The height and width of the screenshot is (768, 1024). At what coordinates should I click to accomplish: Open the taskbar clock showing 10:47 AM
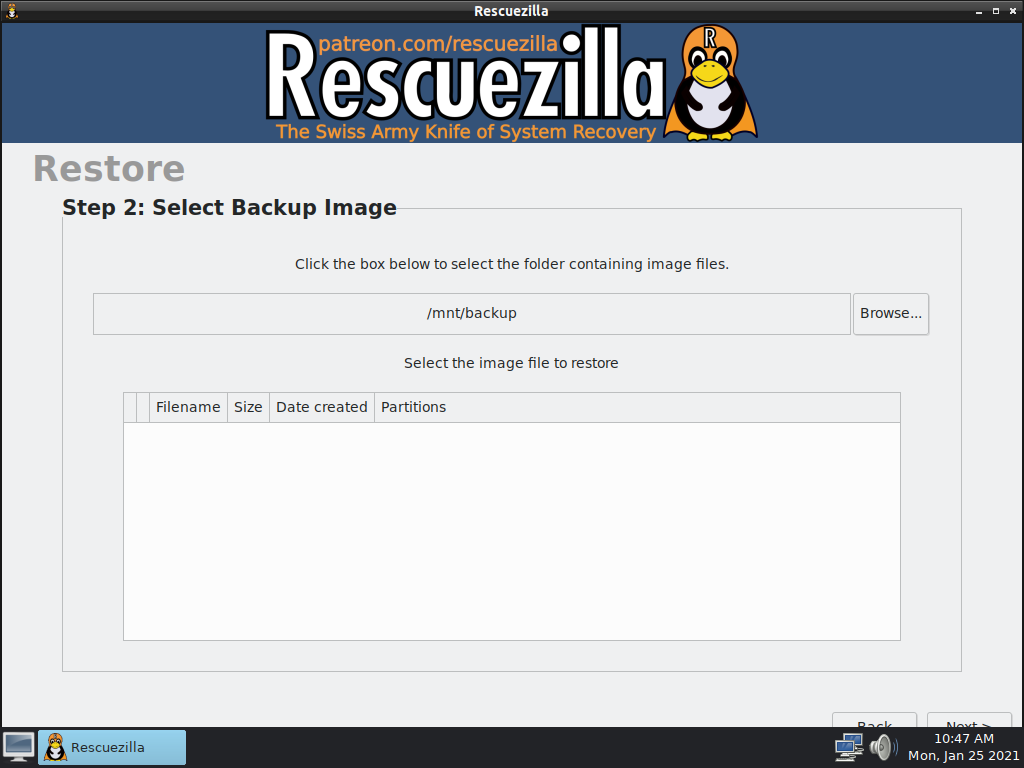(963, 747)
